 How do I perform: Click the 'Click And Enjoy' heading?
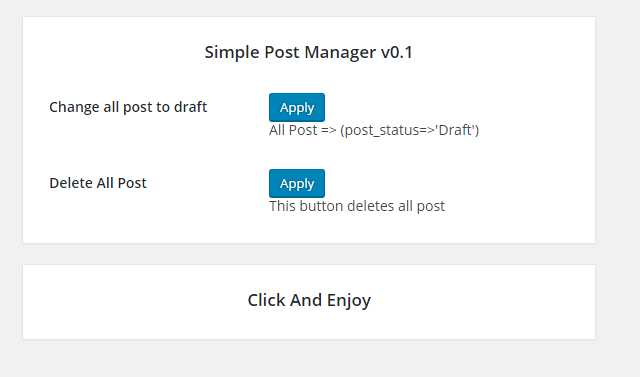coord(309,300)
